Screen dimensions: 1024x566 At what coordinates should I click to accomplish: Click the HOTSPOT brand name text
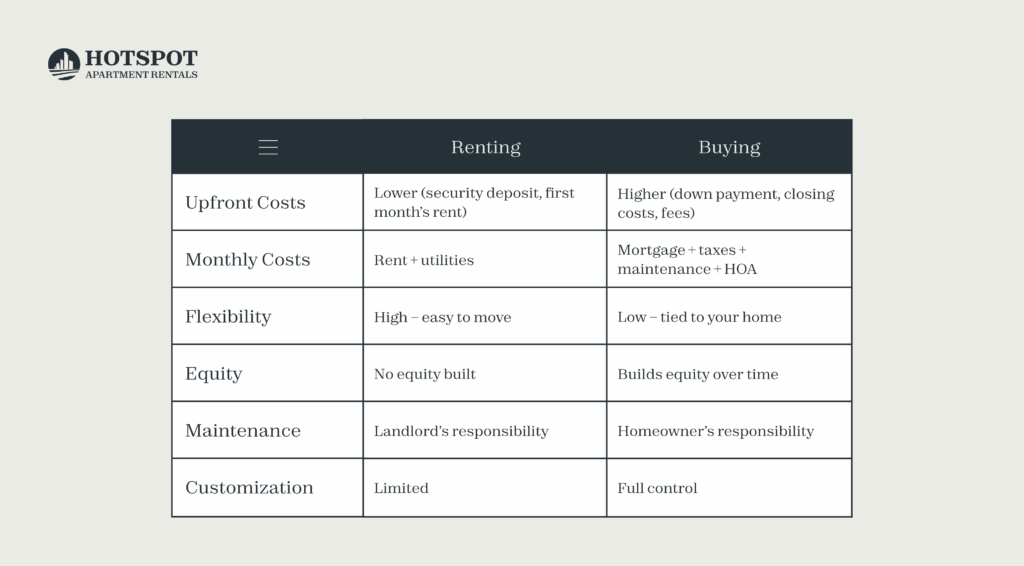[141, 58]
